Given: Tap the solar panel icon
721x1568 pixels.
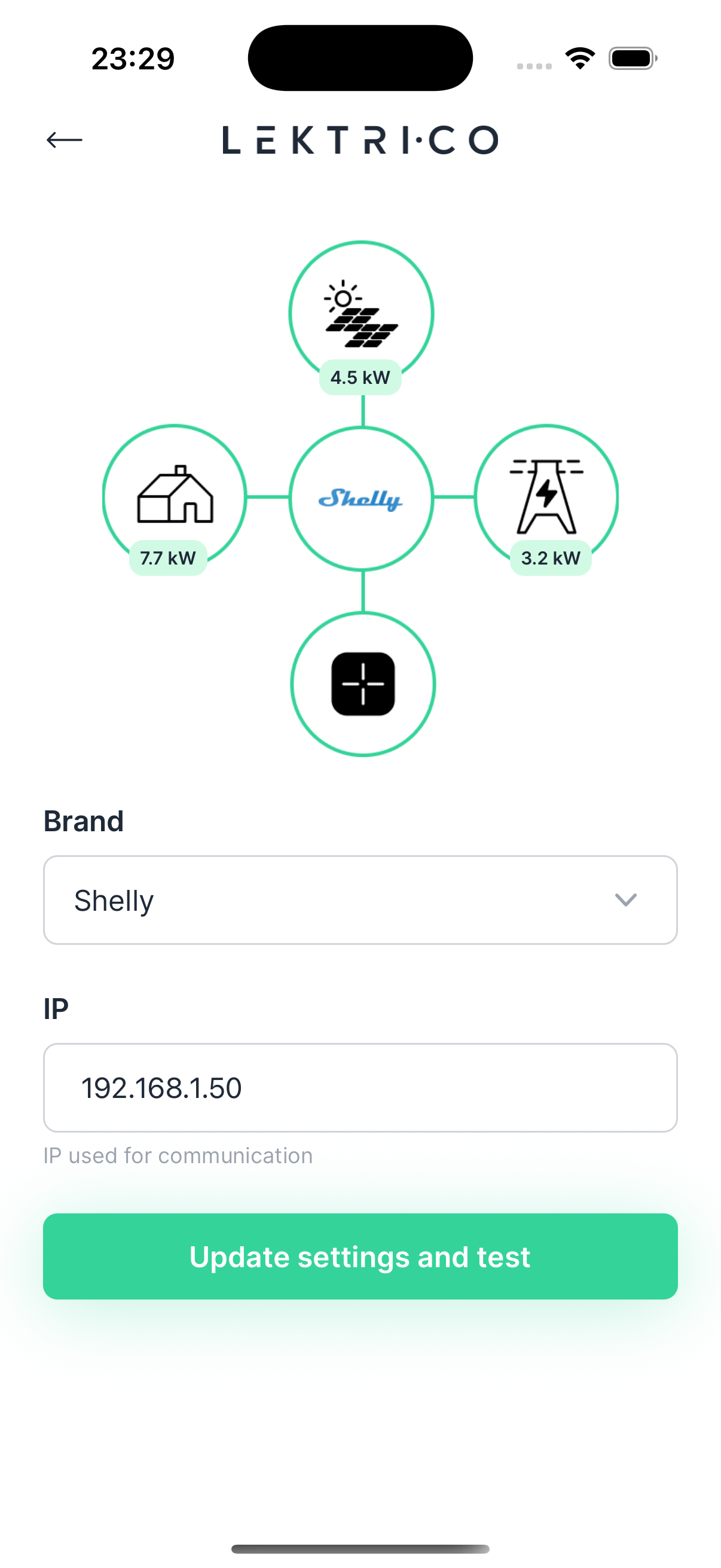Looking at the screenshot, I should click(x=361, y=314).
